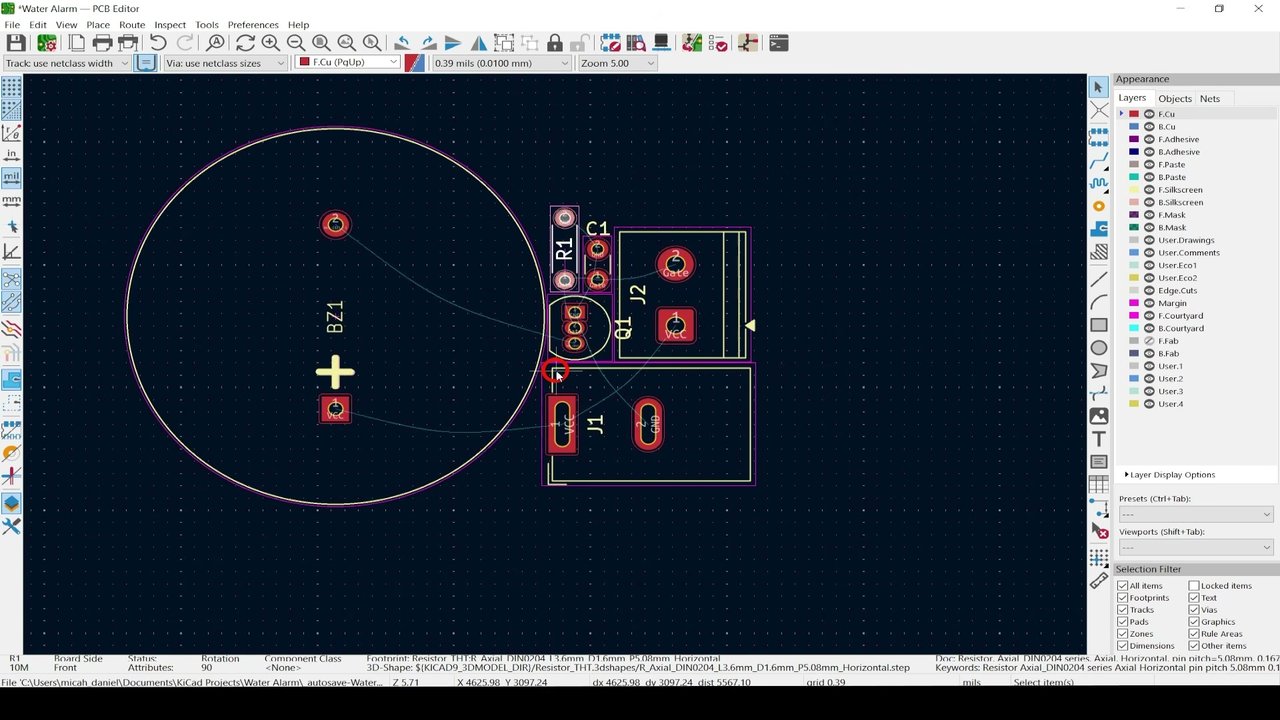Toggle the Locked items checkbox
The width and height of the screenshot is (1280, 720).
coord(1194,586)
